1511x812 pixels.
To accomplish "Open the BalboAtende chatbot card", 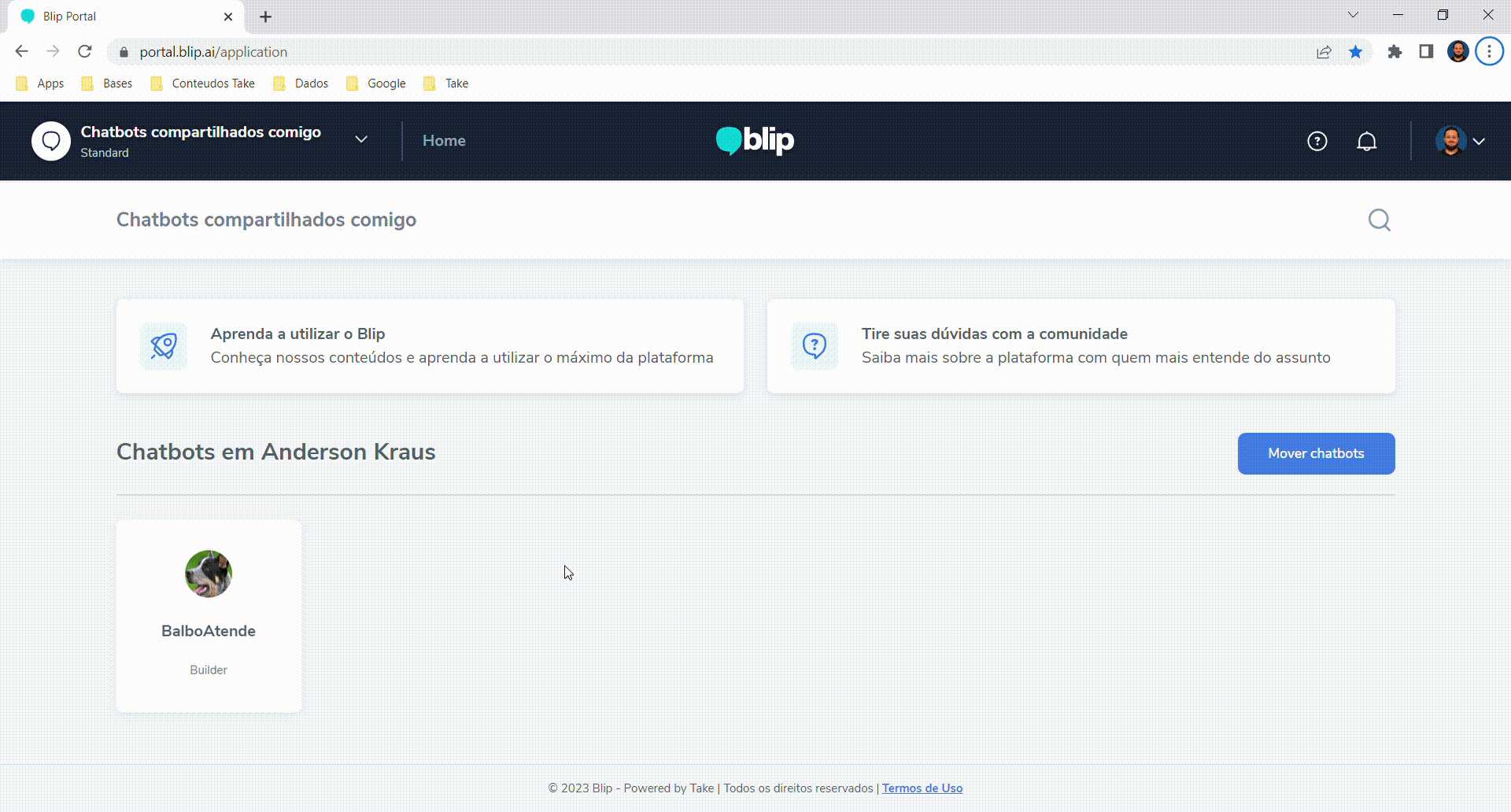I will pos(209,615).
